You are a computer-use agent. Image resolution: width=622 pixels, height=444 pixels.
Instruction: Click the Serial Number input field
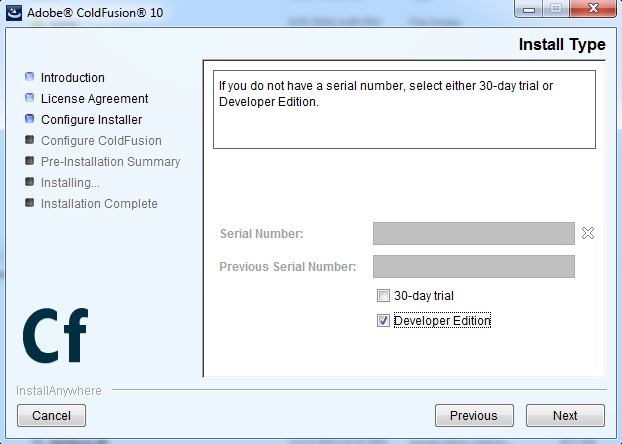pos(473,233)
